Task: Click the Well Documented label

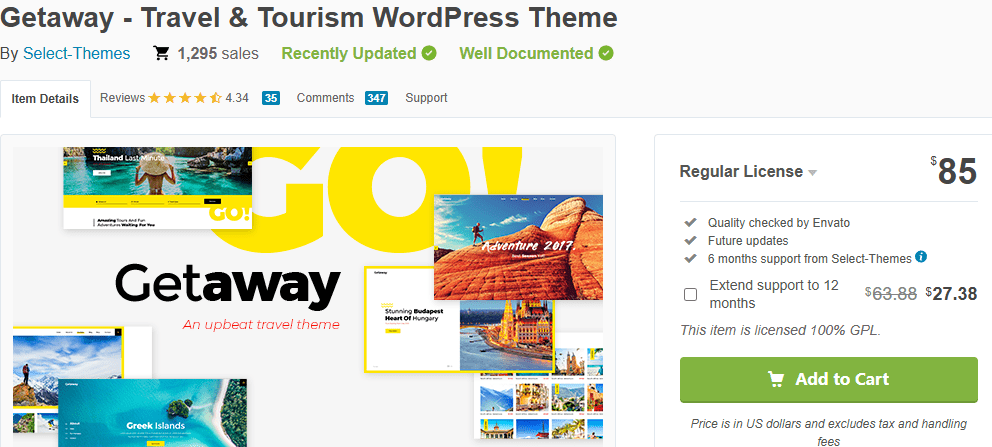Action: 526,54
